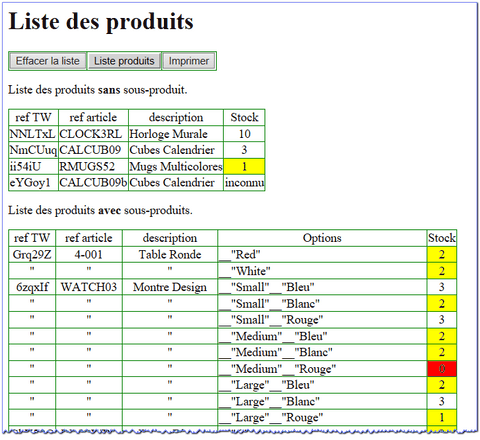Click ref article cell "CALCUB09"

click(x=93, y=150)
